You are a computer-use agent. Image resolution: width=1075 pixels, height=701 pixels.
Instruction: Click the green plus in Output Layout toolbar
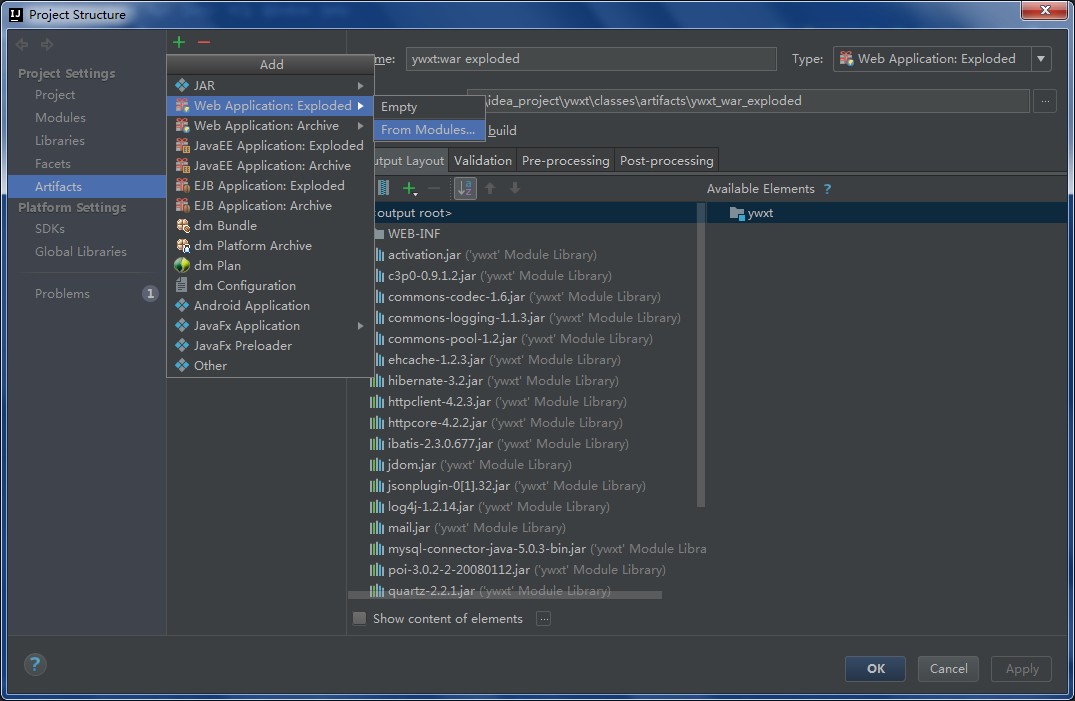click(409, 188)
